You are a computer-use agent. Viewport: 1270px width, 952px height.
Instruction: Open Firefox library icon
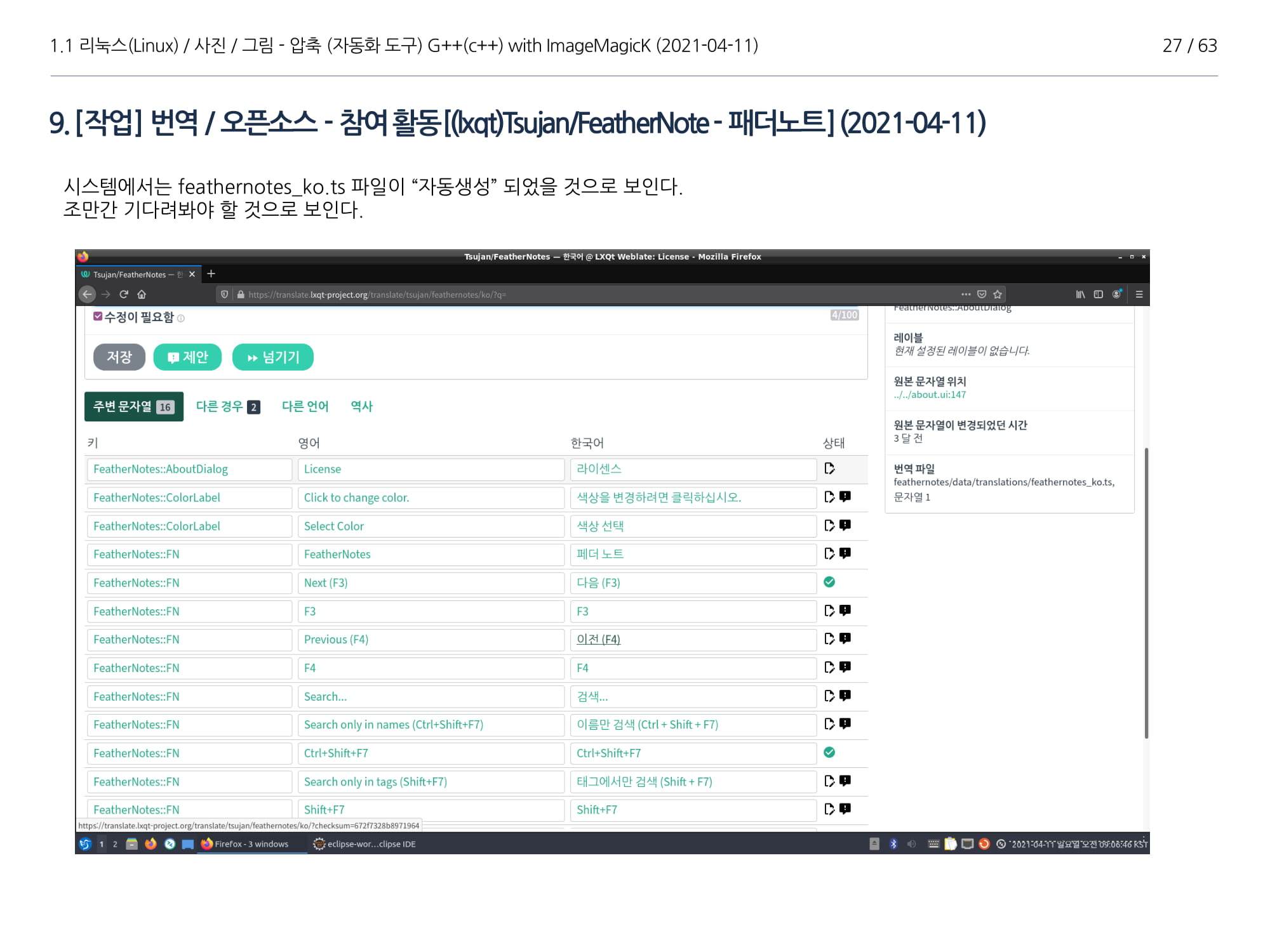coord(1080,294)
